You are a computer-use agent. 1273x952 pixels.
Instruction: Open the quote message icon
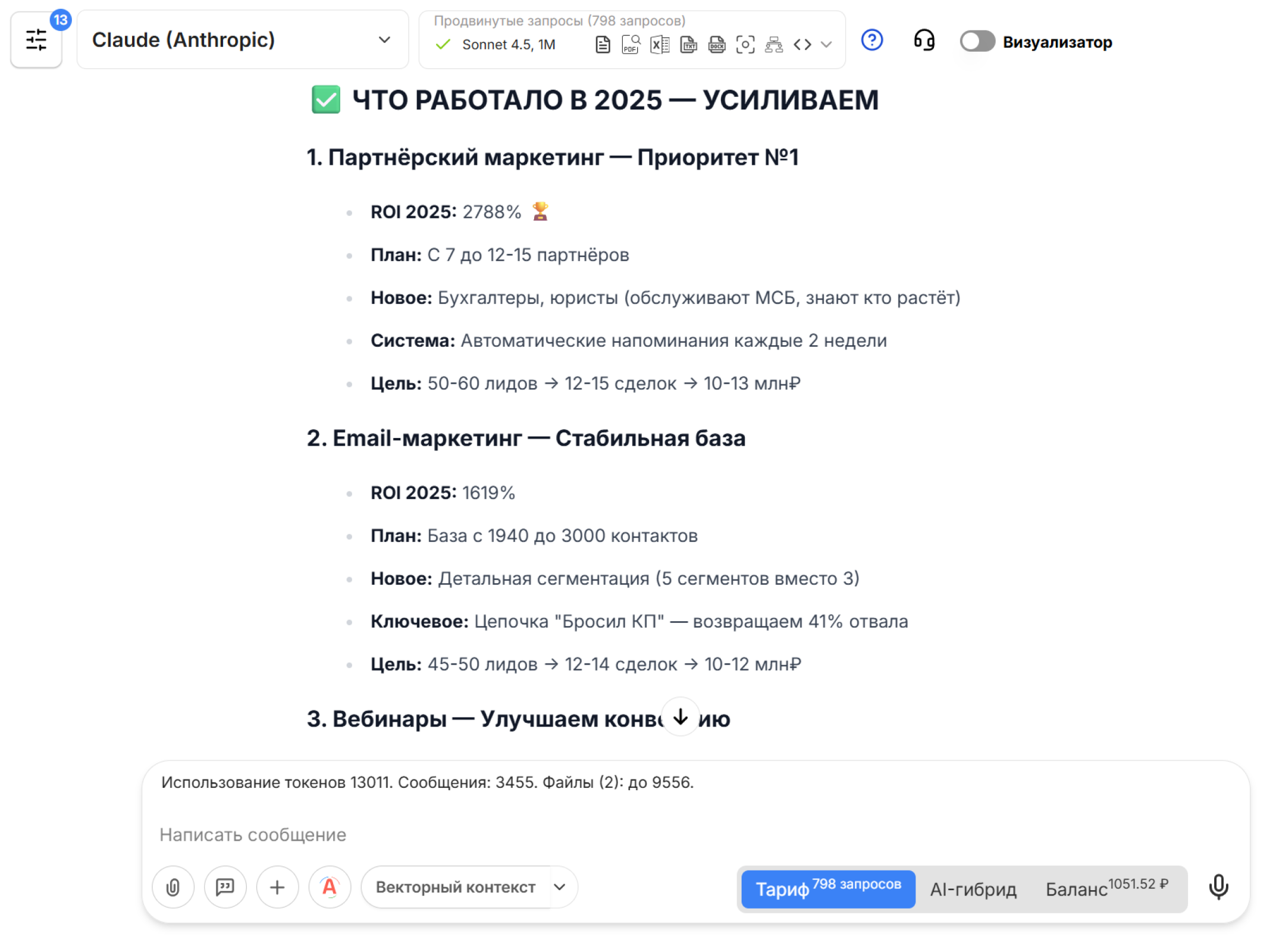pos(225,887)
